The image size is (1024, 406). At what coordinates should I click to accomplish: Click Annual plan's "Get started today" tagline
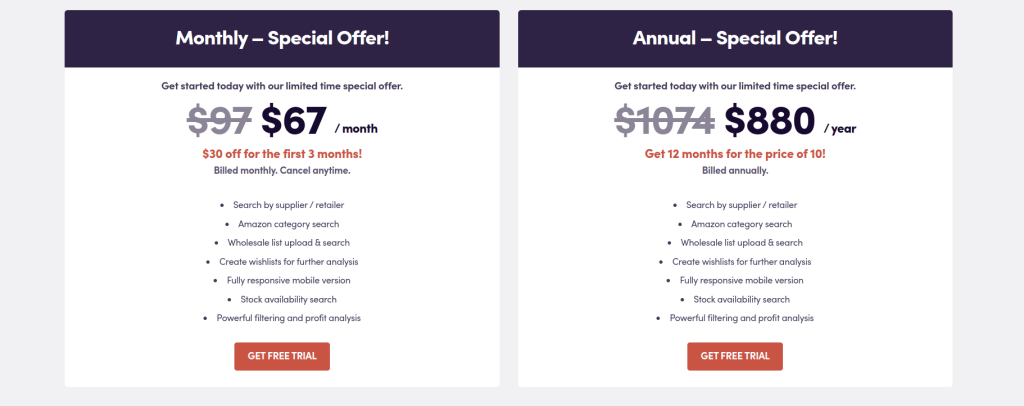(735, 86)
